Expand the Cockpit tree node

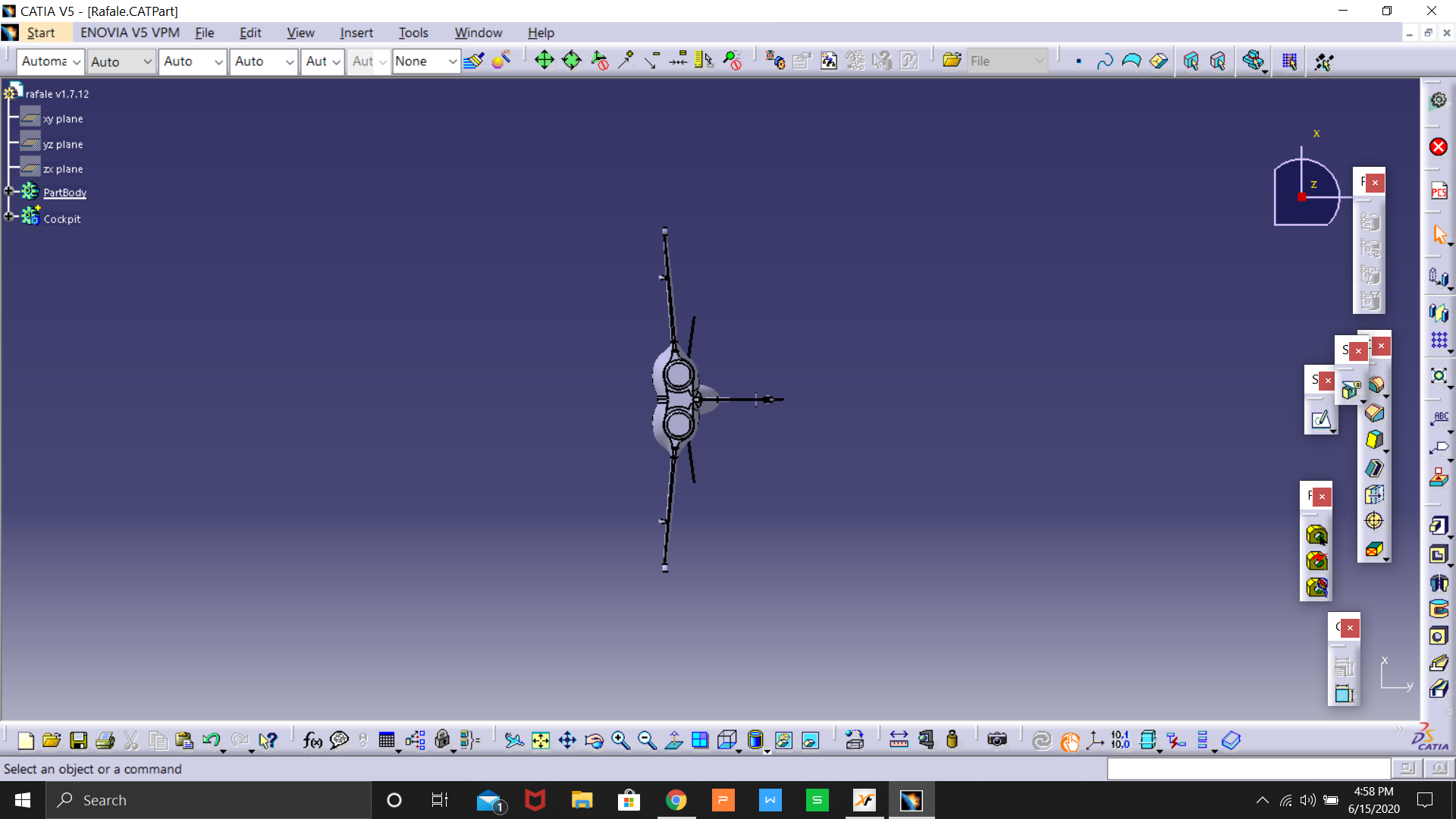click(x=8, y=217)
